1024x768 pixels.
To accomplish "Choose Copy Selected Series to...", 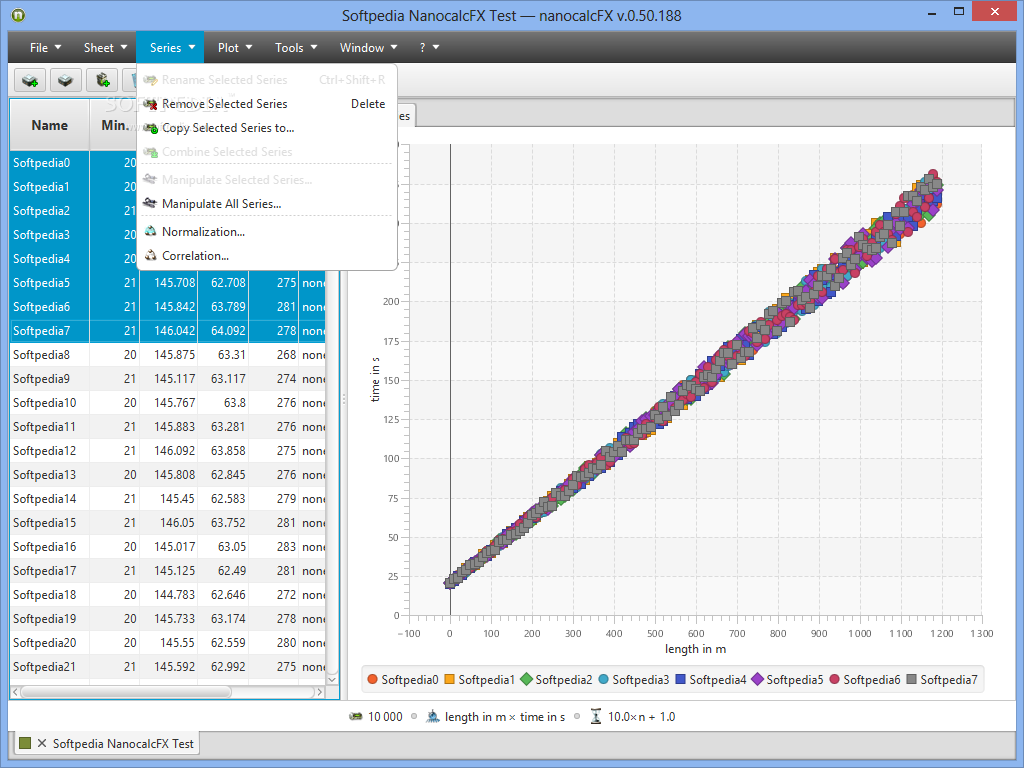I will pyautogui.click(x=266, y=128).
